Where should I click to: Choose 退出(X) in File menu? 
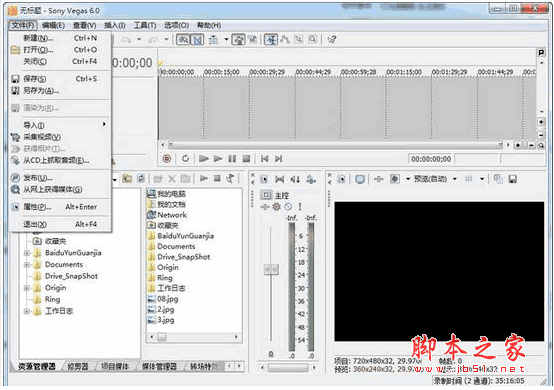[x=60, y=224]
